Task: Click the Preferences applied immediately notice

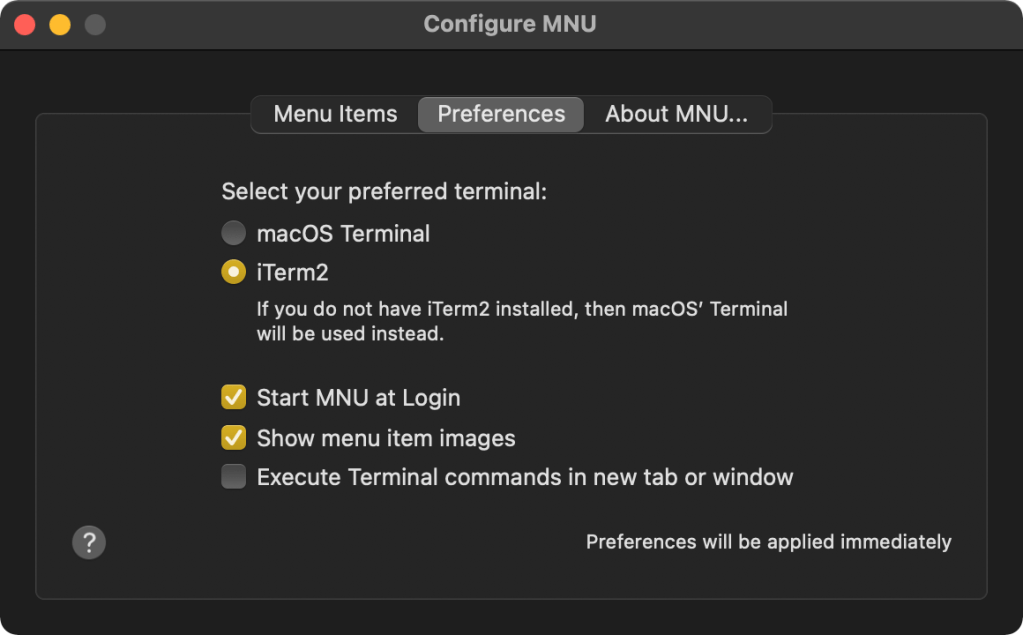Action: (x=768, y=541)
